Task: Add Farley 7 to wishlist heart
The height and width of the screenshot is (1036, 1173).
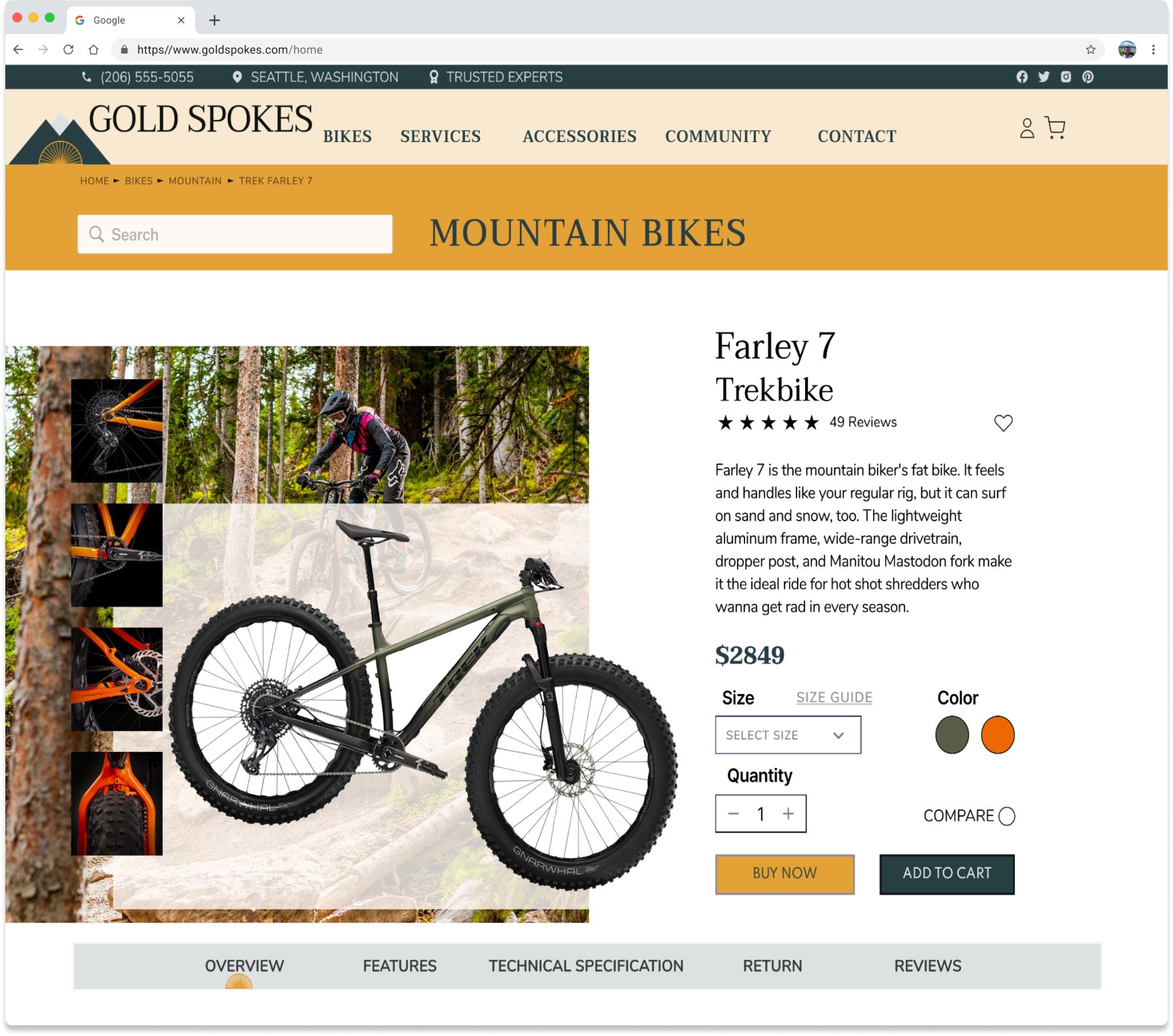Action: pyautogui.click(x=1003, y=423)
